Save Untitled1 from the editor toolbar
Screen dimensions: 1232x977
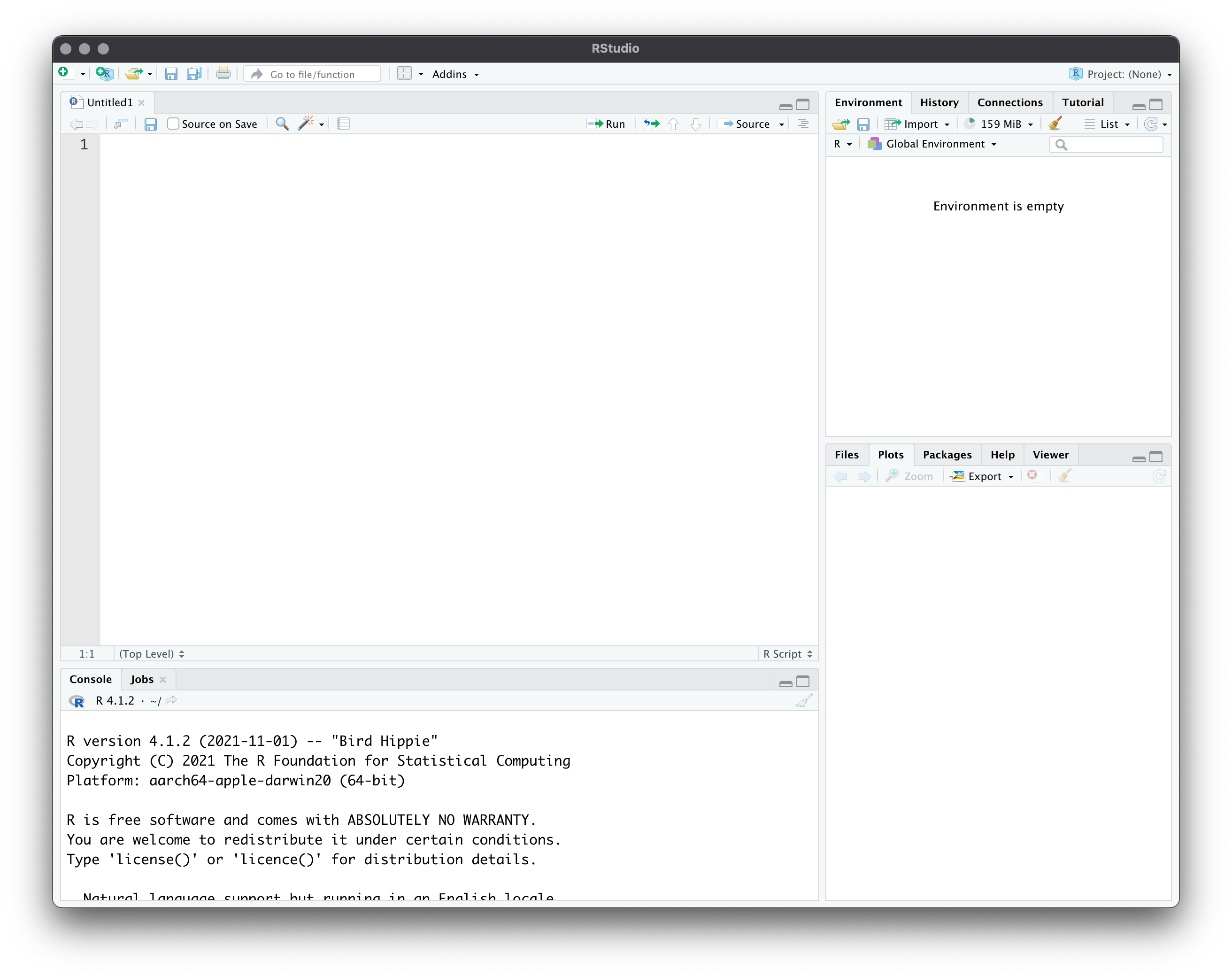click(x=150, y=124)
